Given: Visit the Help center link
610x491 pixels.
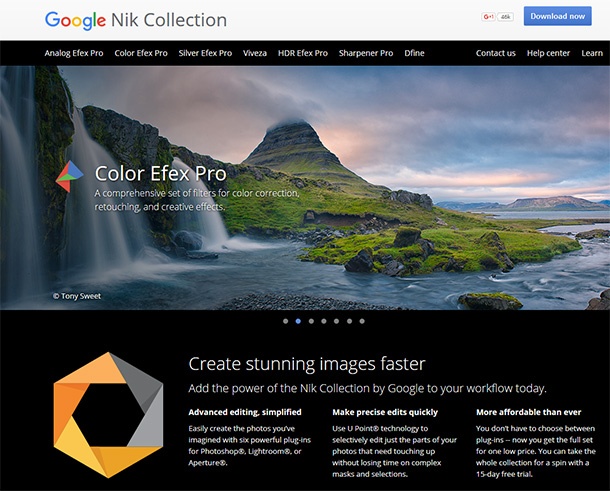Looking at the screenshot, I should point(548,53).
